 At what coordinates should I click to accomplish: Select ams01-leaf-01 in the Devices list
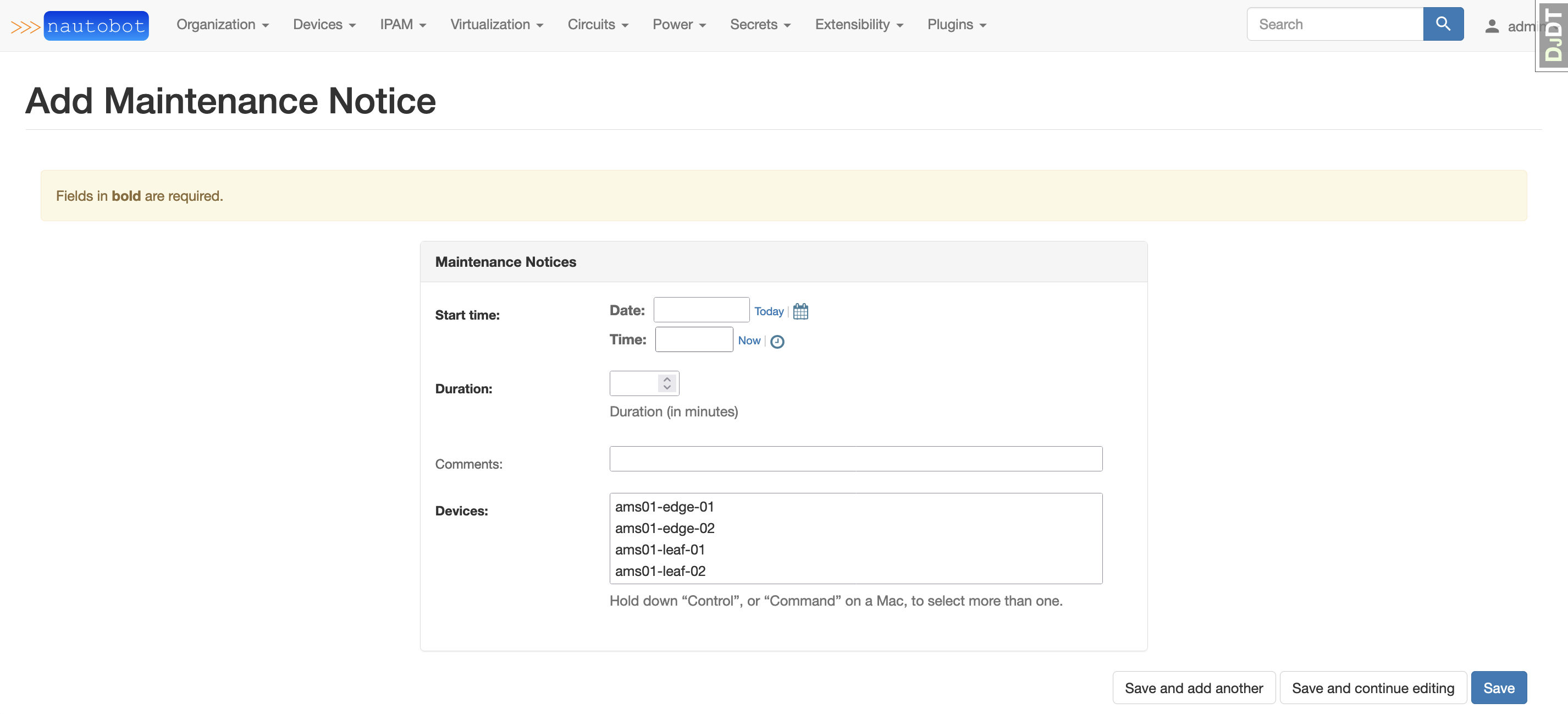(x=659, y=549)
